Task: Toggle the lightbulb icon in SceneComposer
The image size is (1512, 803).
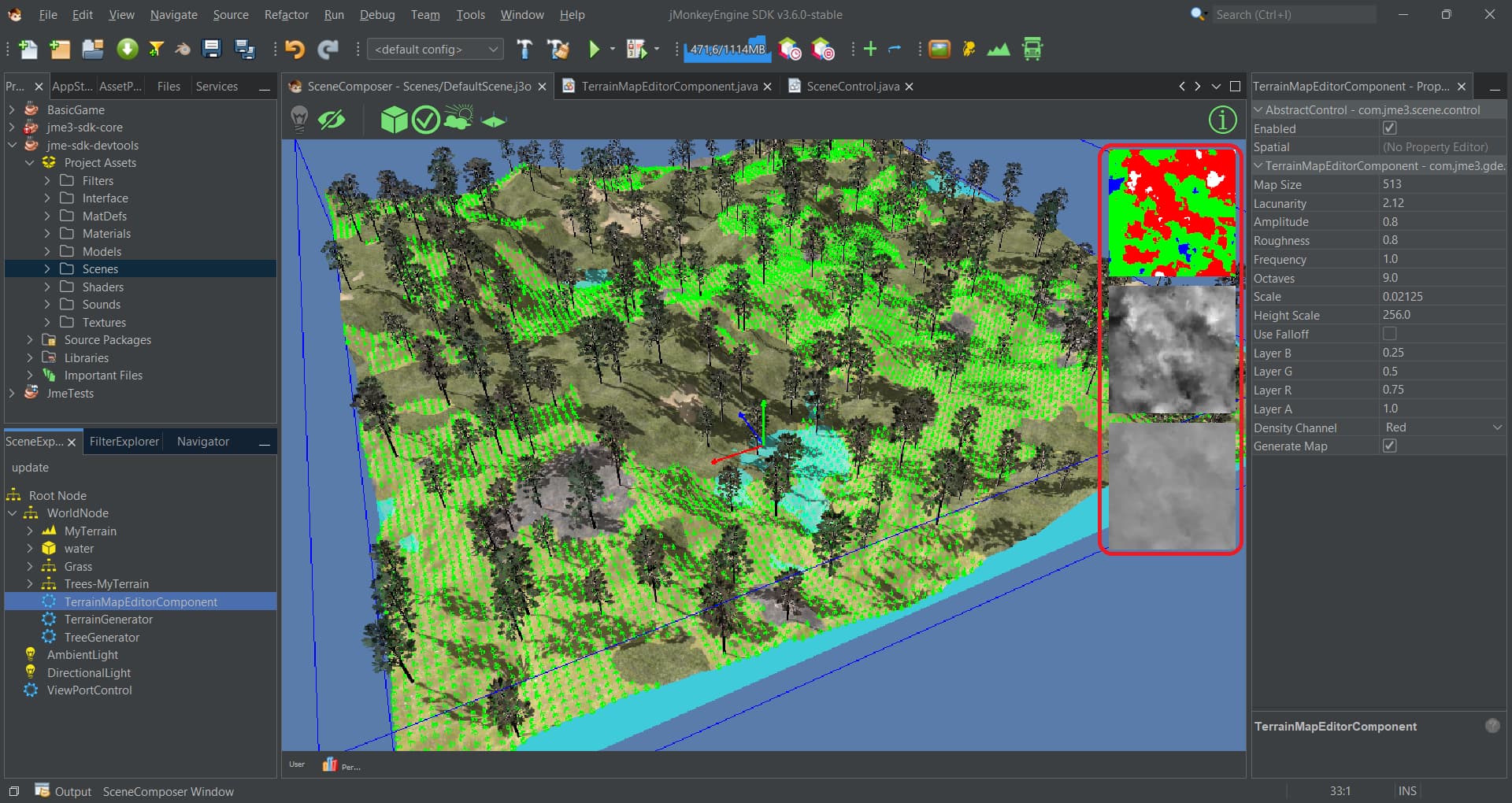Action: coord(299,120)
